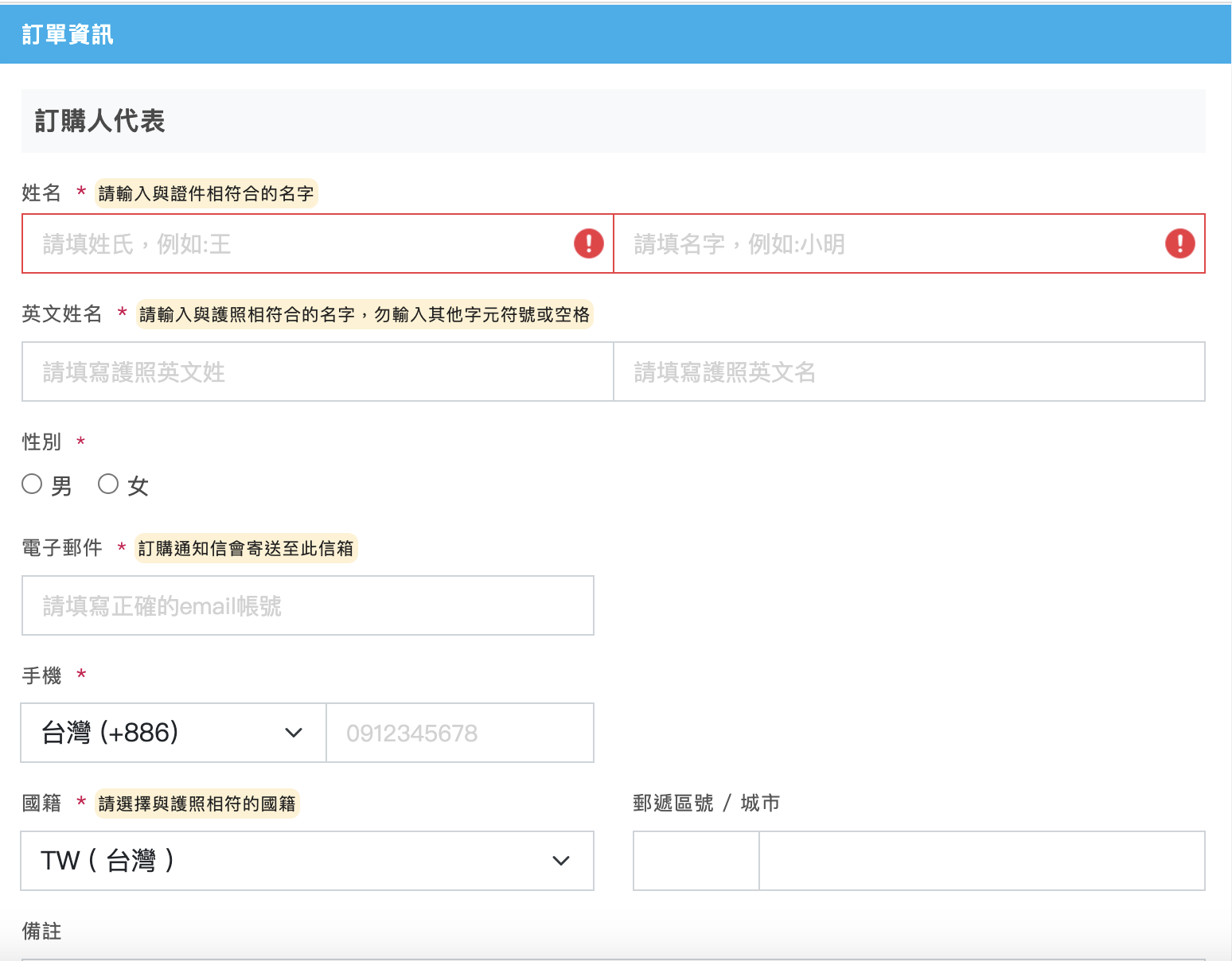Select the 男 radio button
This screenshot has height=961, width=1232.
pos(32,484)
